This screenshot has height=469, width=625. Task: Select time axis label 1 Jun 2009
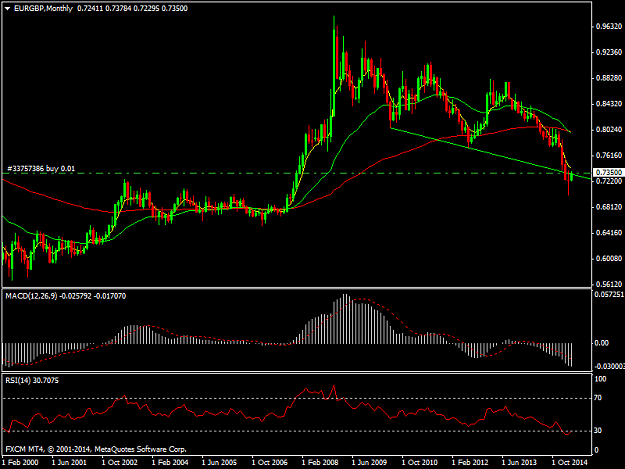(369, 462)
